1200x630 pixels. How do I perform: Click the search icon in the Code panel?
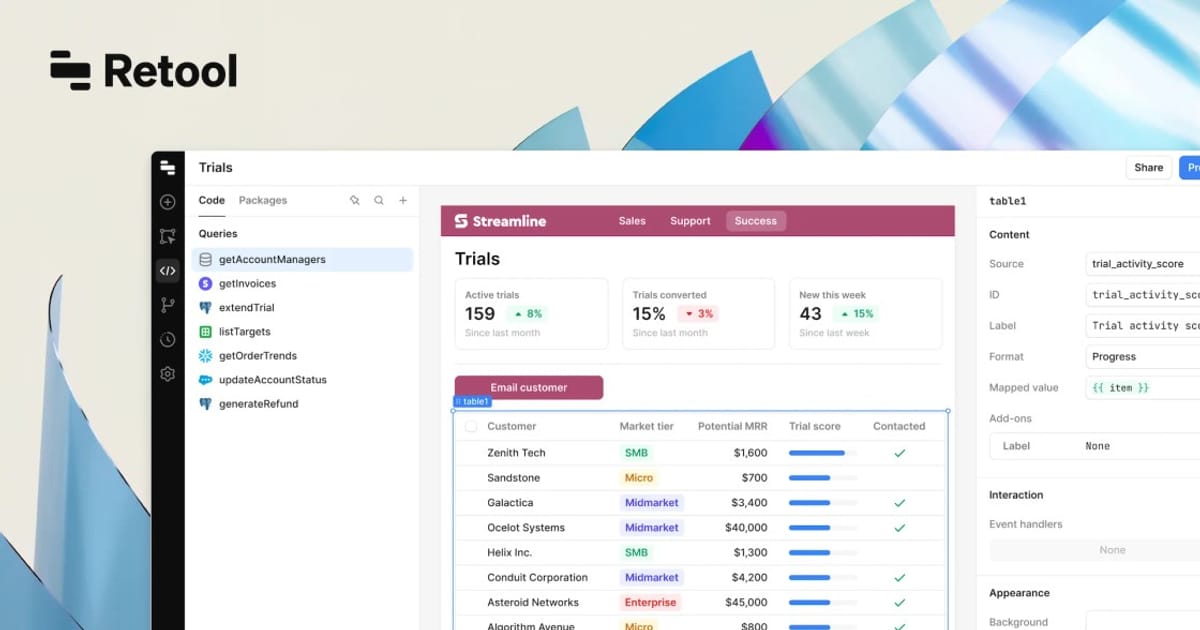[379, 200]
